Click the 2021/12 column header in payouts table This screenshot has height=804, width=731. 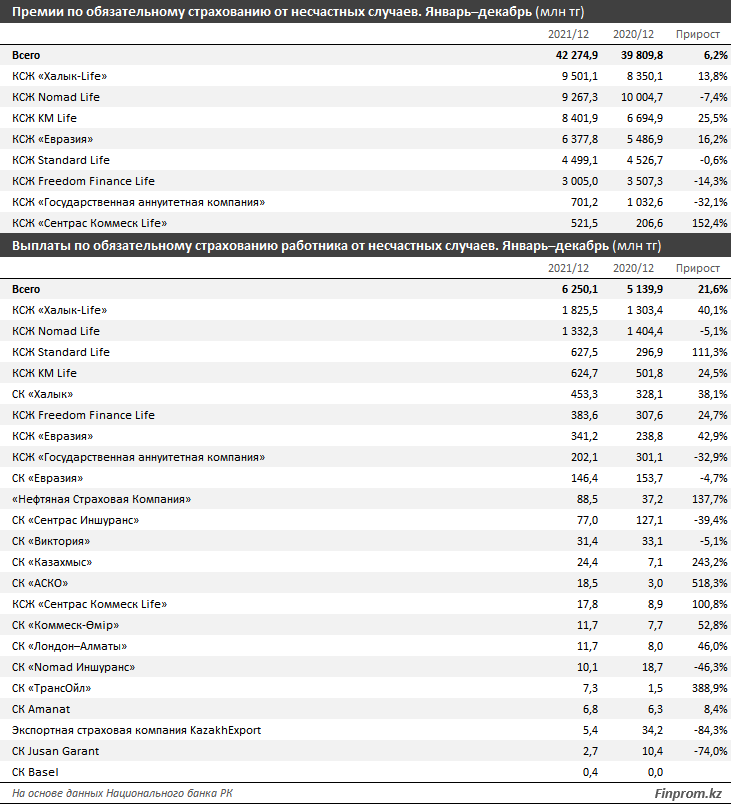click(568, 268)
